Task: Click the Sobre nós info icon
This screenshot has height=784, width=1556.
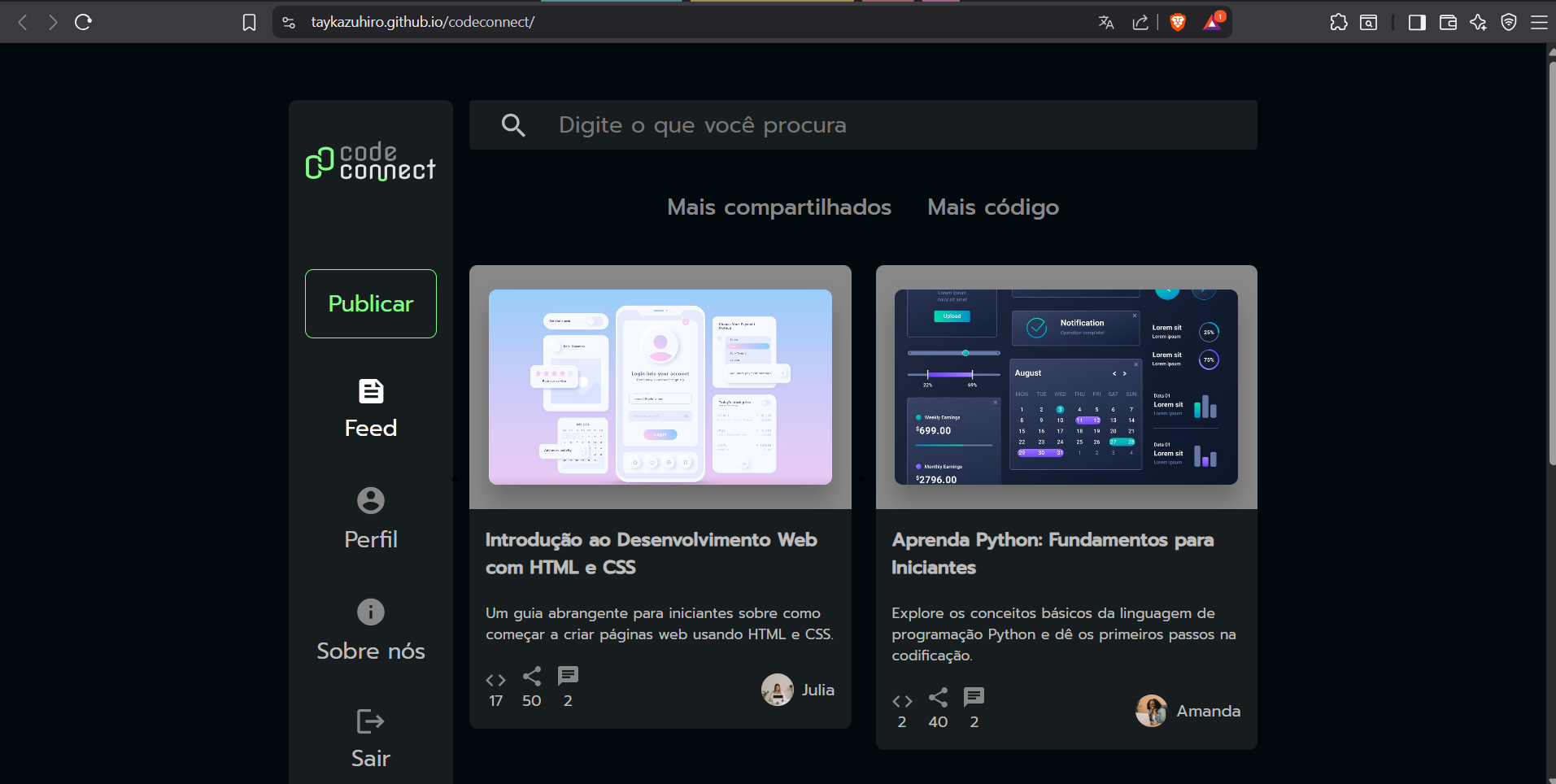Action: tap(371, 612)
